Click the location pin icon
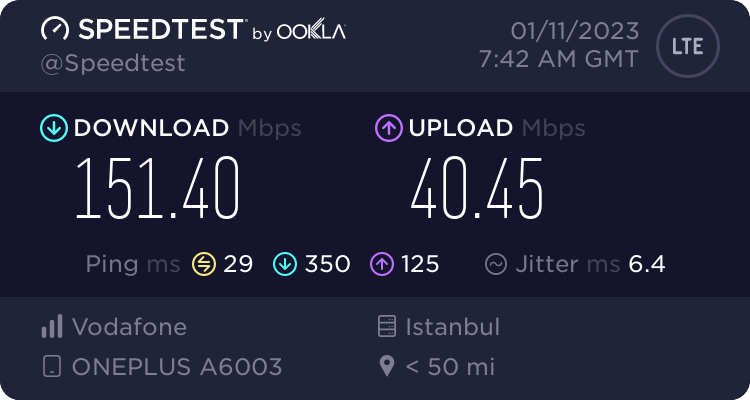 point(386,367)
